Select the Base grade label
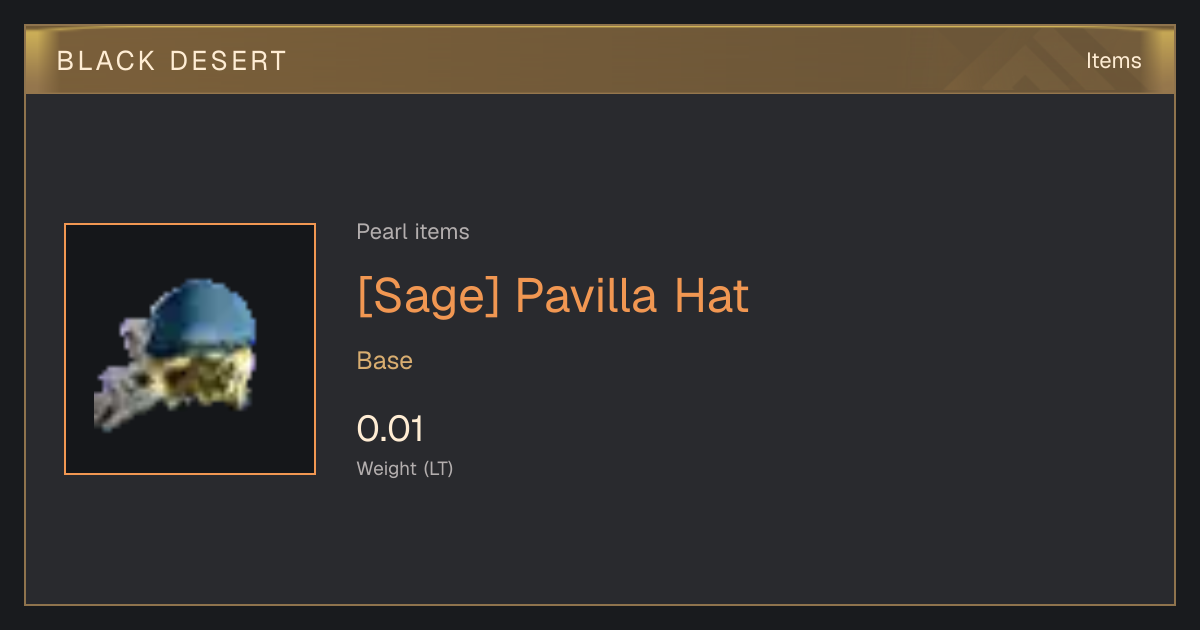1200x630 pixels. click(x=385, y=361)
